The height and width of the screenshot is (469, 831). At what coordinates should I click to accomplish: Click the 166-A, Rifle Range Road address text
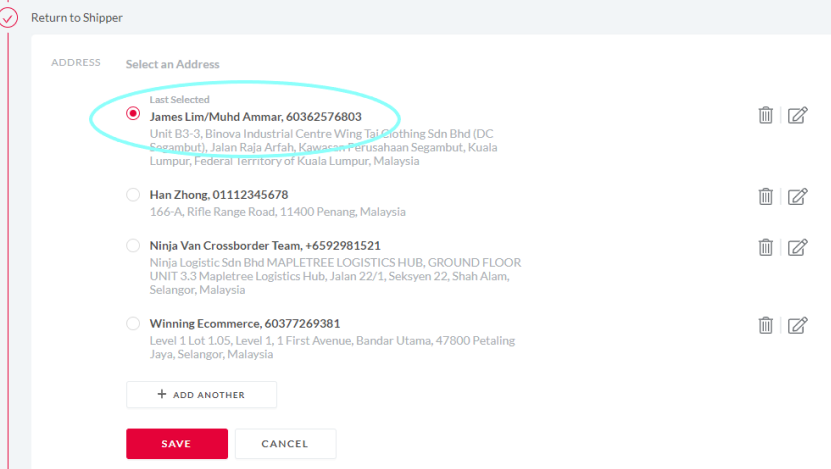tap(278, 212)
